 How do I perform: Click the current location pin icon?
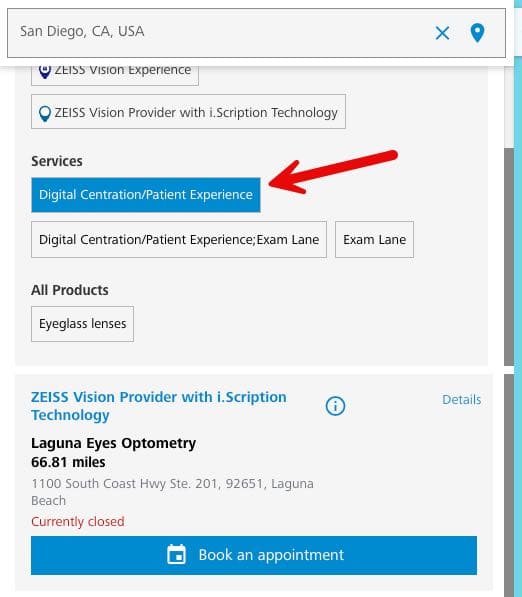[x=477, y=33]
